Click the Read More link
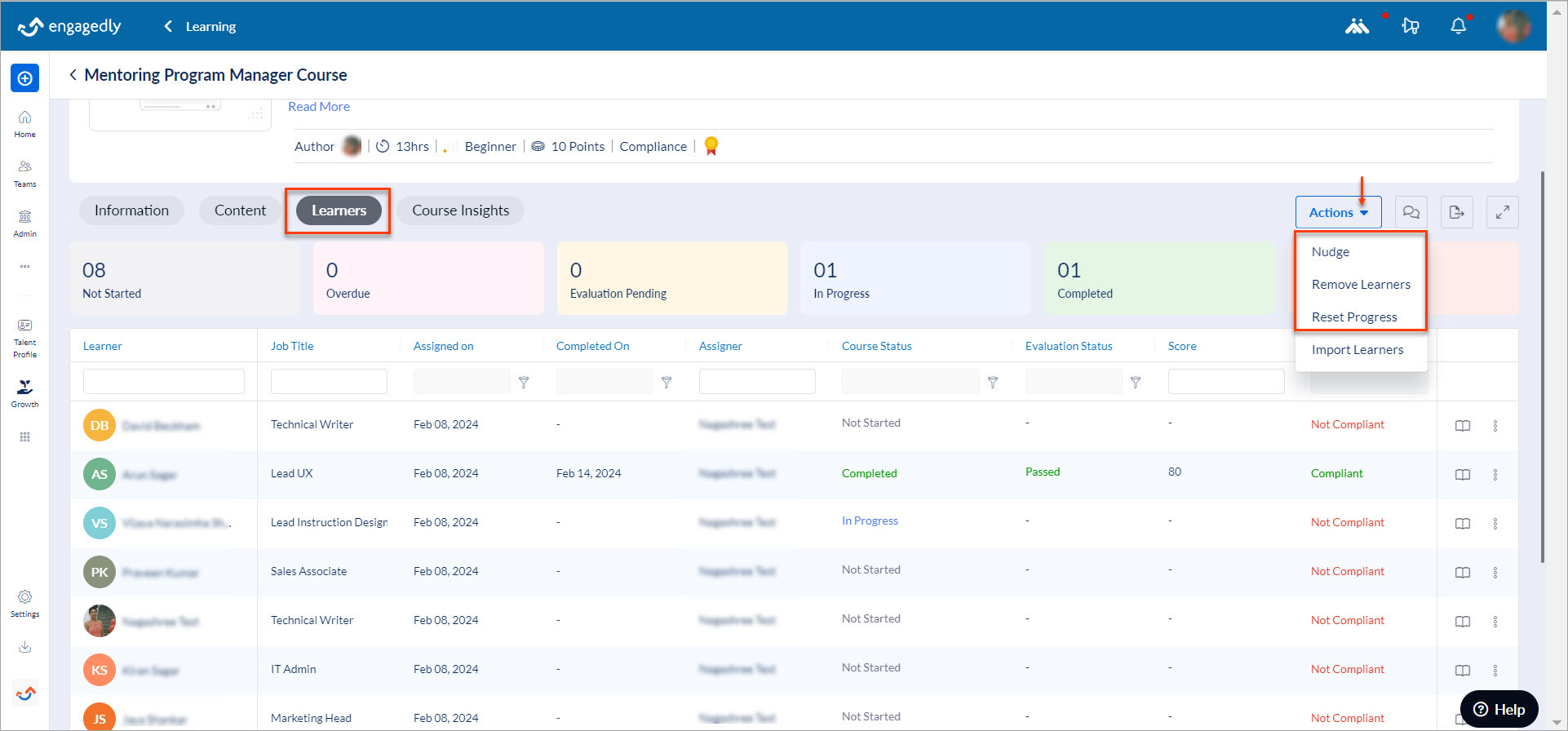This screenshot has width=1568, height=731. pos(319,107)
